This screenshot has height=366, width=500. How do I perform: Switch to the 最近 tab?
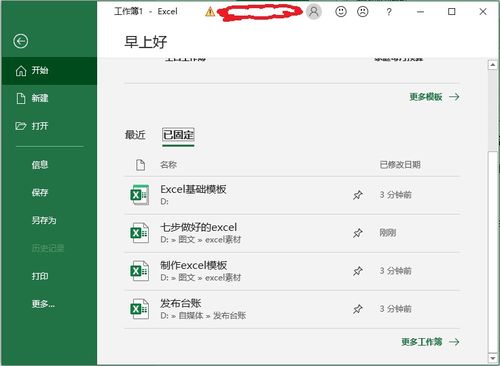(x=135, y=135)
